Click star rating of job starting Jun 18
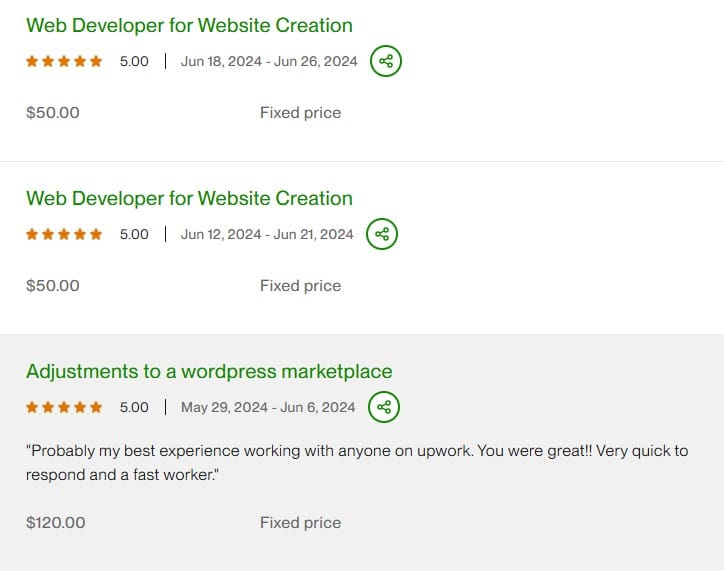The width and height of the screenshot is (724, 578). click(64, 61)
